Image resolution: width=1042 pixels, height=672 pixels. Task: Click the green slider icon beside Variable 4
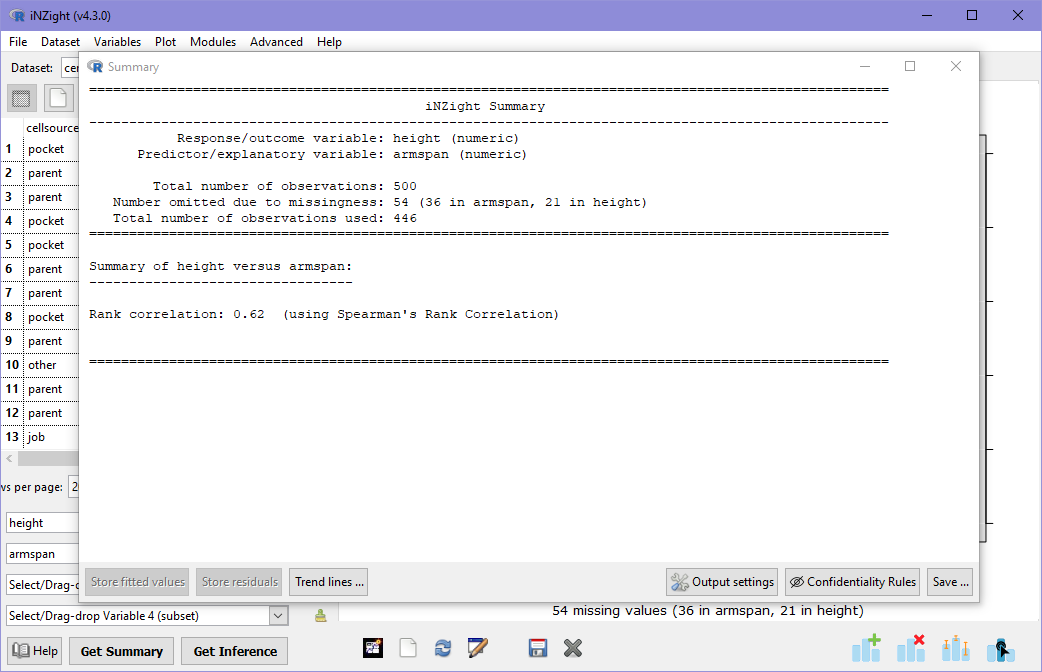[x=320, y=616]
